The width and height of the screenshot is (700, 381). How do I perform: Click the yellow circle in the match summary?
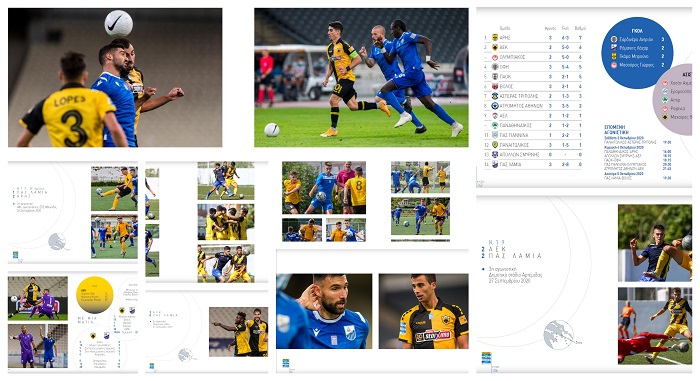95,295
